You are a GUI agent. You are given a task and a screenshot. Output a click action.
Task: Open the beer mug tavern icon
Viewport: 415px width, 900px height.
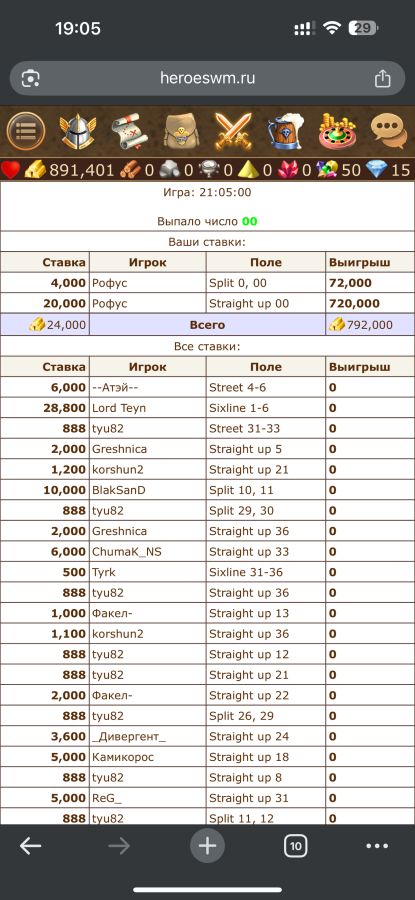click(x=285, y=131)
